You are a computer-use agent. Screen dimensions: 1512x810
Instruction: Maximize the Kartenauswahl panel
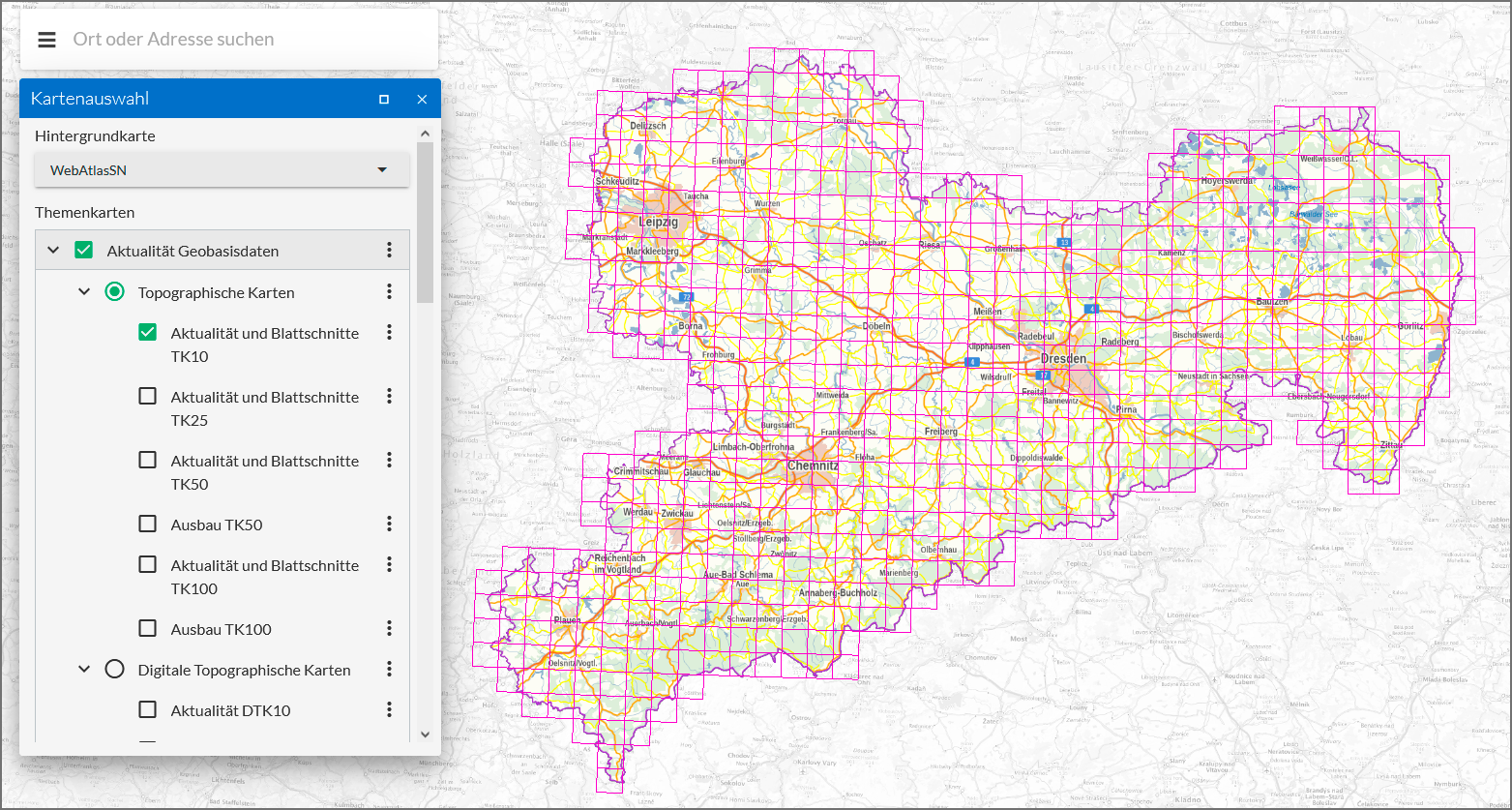pos(384,99)
